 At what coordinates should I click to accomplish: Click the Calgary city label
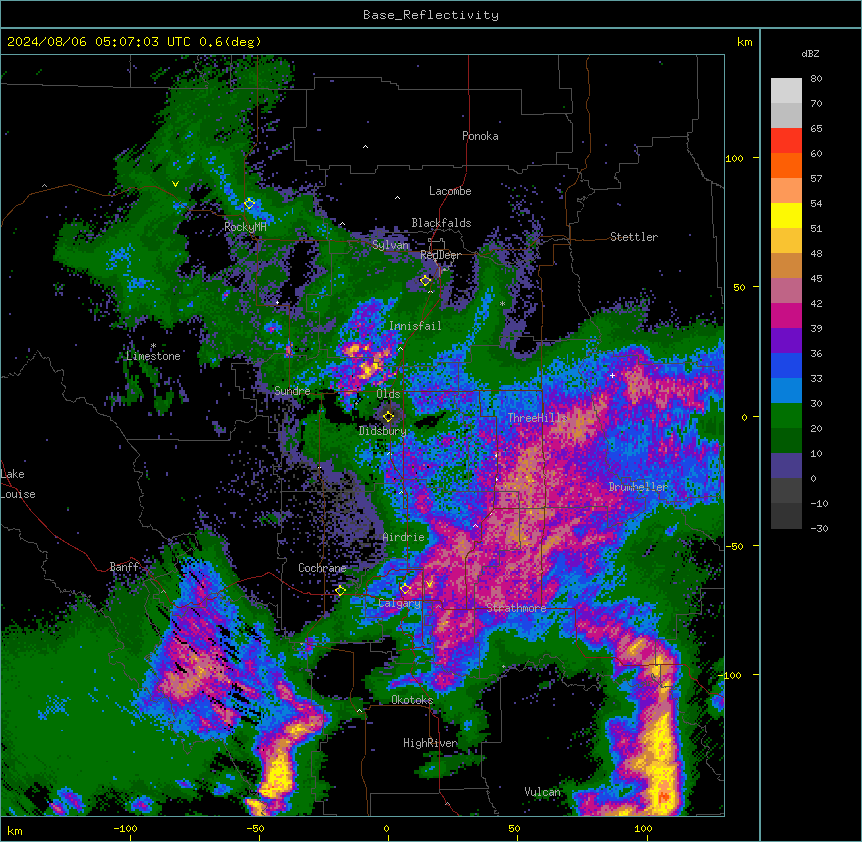[x=399, y=603]
